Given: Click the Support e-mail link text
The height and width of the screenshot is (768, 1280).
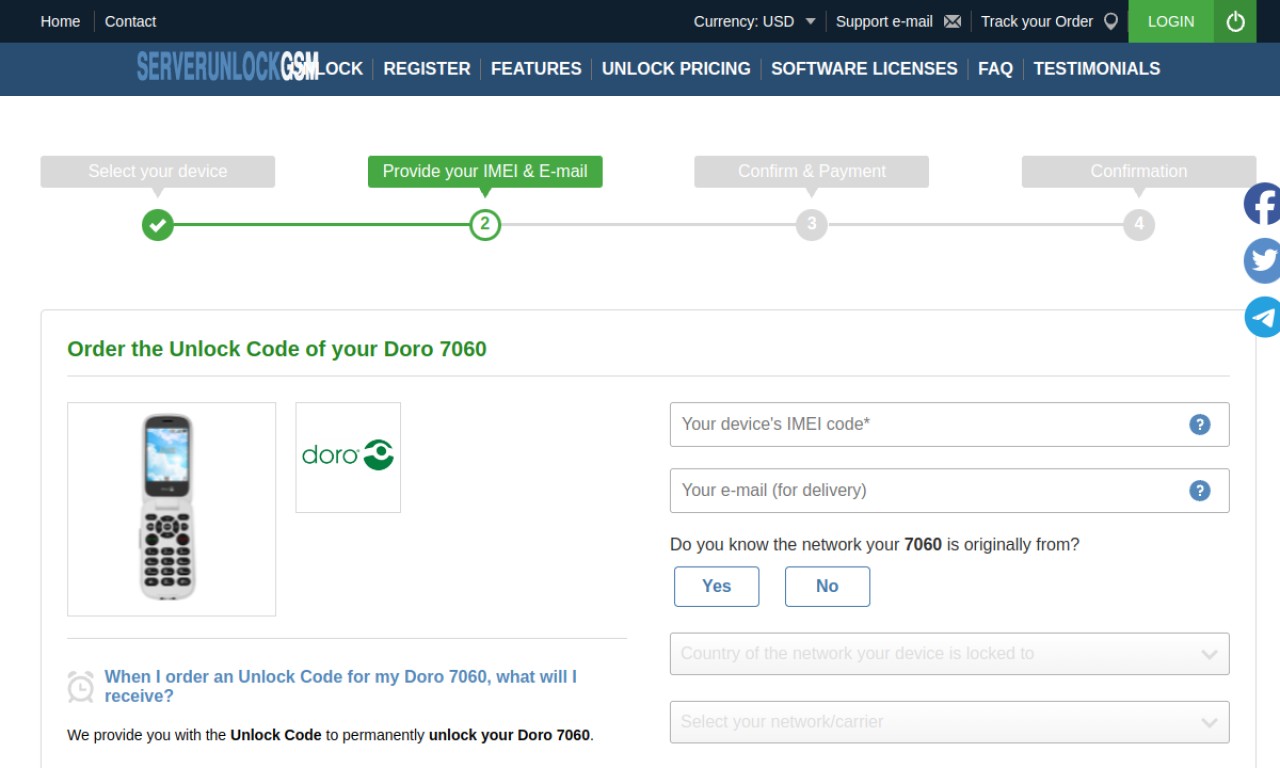Looking at the screenshot, I should 884,21.
